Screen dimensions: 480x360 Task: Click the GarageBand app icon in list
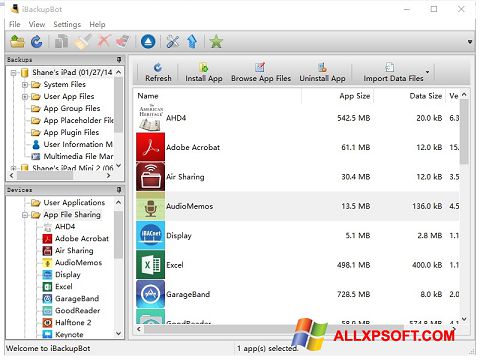[x=151, y=294]
